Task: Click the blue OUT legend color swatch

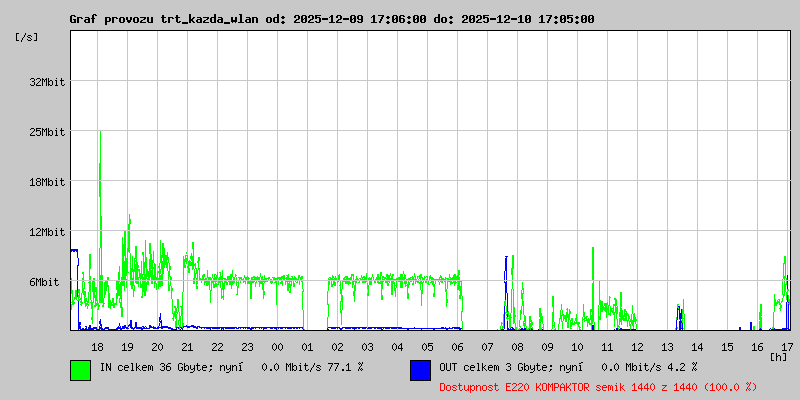Action: tap(420, 369)
